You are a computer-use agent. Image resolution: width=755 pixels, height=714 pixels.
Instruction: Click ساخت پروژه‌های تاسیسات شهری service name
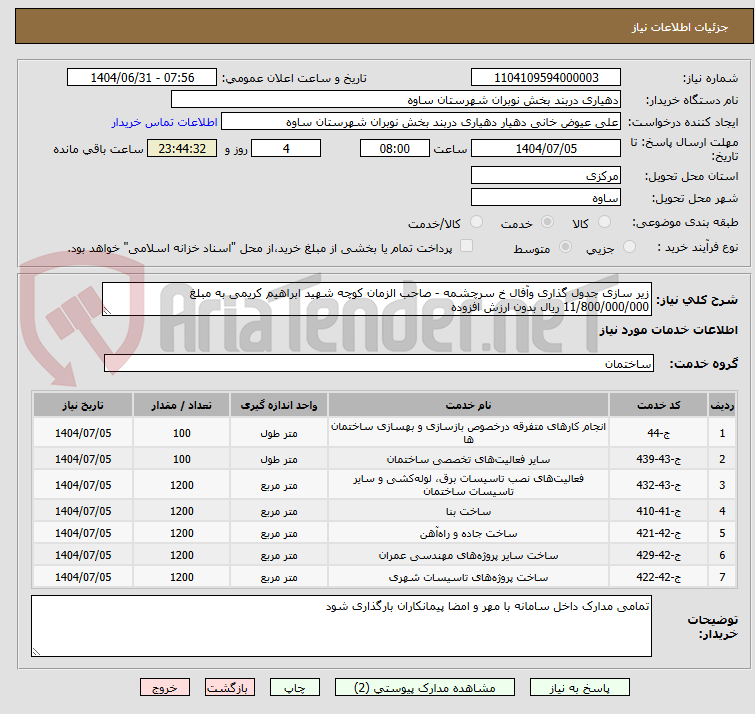tap(469, 577)
